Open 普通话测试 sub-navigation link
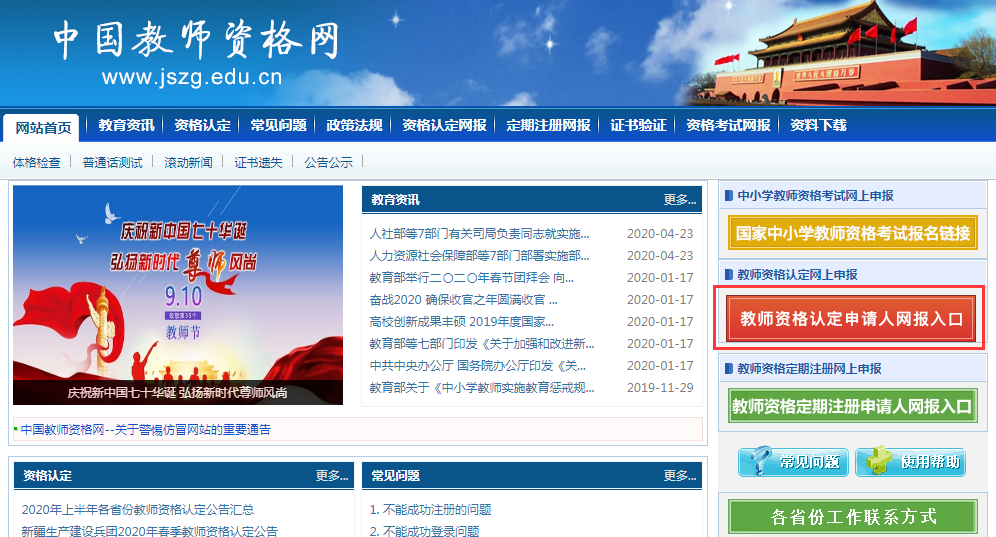Viewport: 996px width, 537px height. 112,162
